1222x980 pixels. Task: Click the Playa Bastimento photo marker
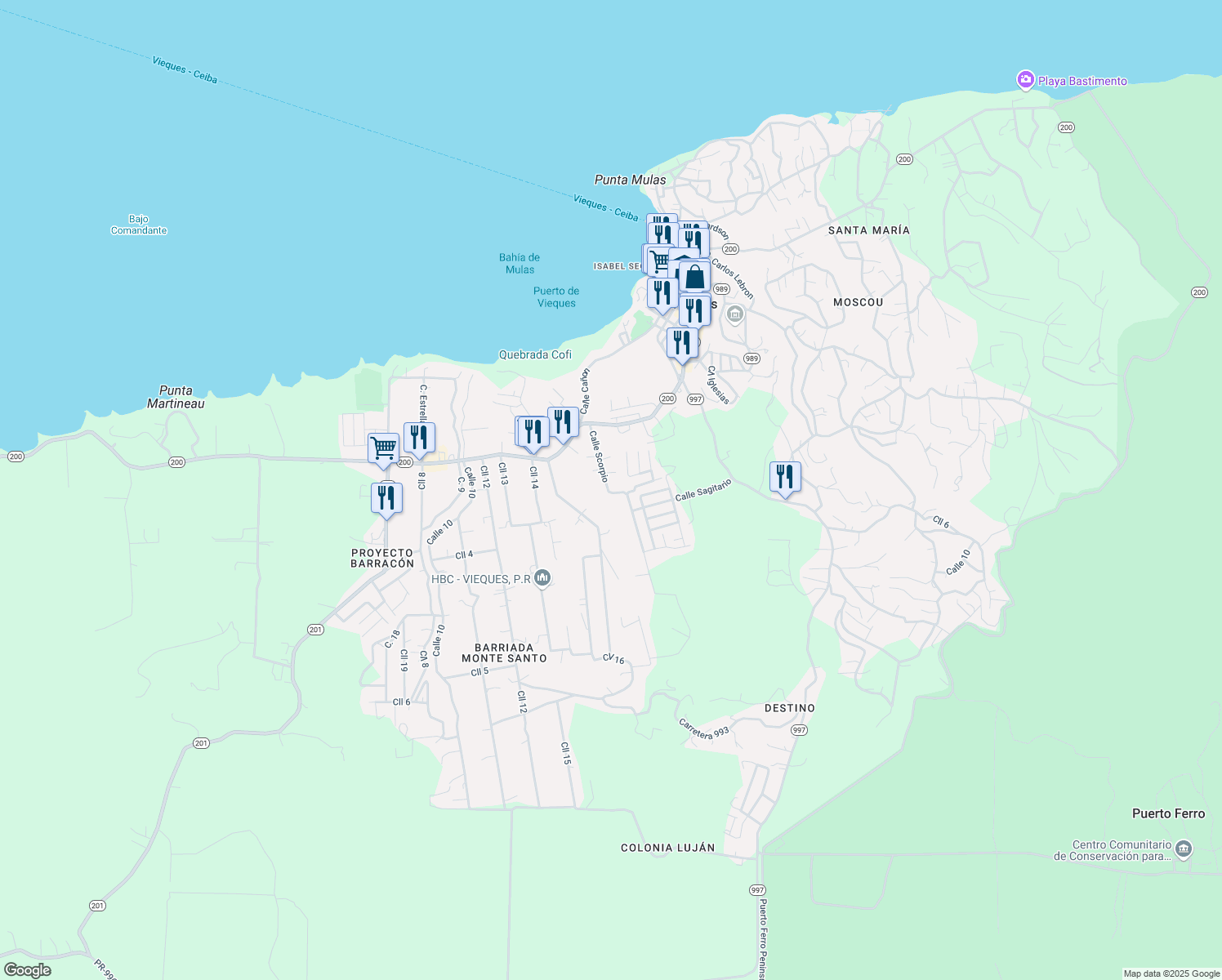point(1026,80)
